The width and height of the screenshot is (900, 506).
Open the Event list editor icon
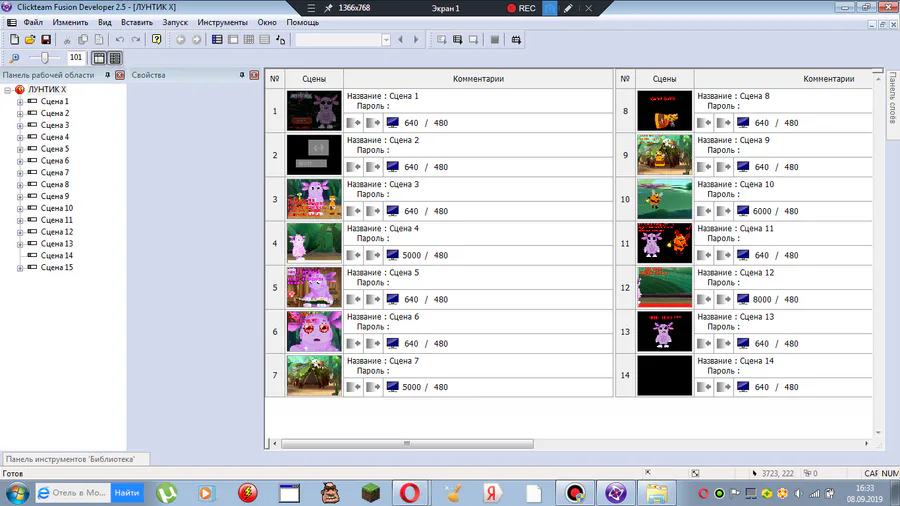point(265,40)
